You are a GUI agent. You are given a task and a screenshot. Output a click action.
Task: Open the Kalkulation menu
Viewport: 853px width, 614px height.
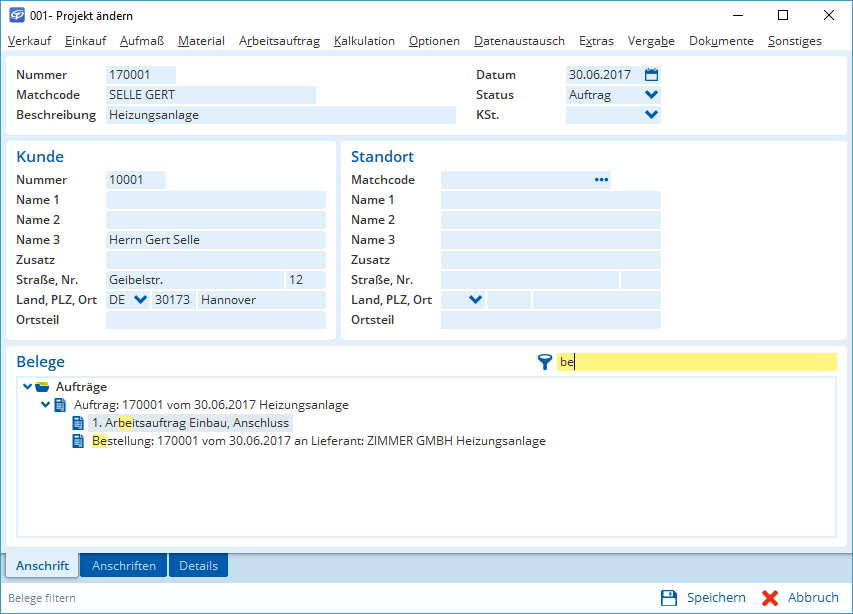(364, 41)
